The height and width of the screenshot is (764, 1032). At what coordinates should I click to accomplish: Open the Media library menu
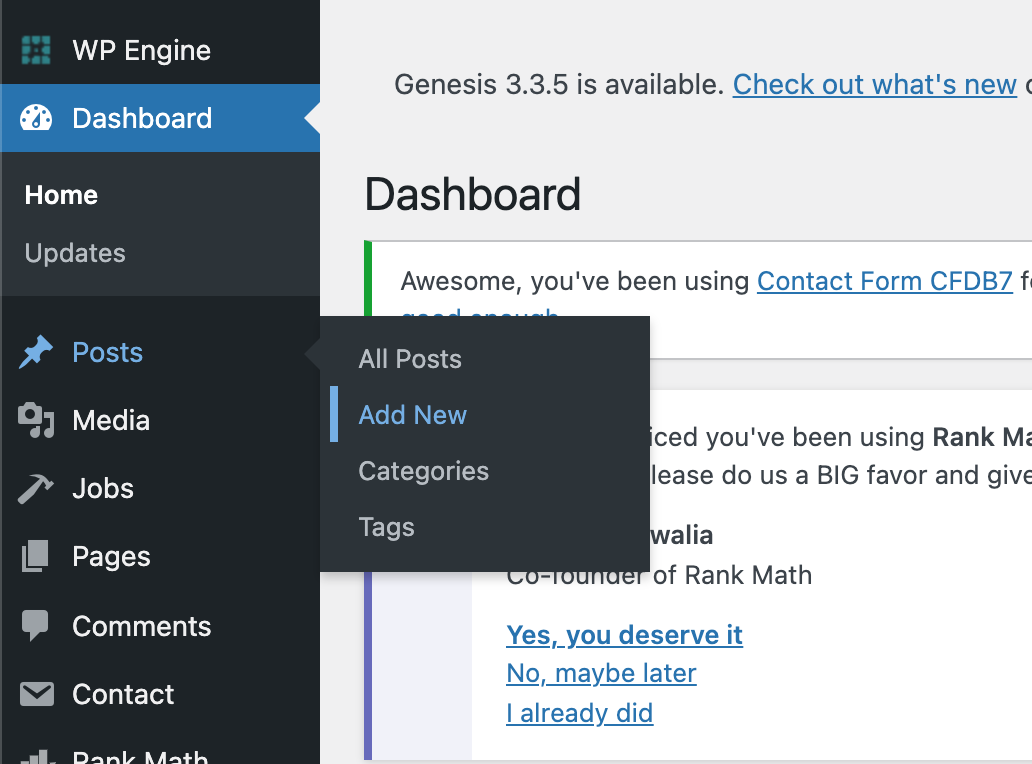(x=161, y=420)
